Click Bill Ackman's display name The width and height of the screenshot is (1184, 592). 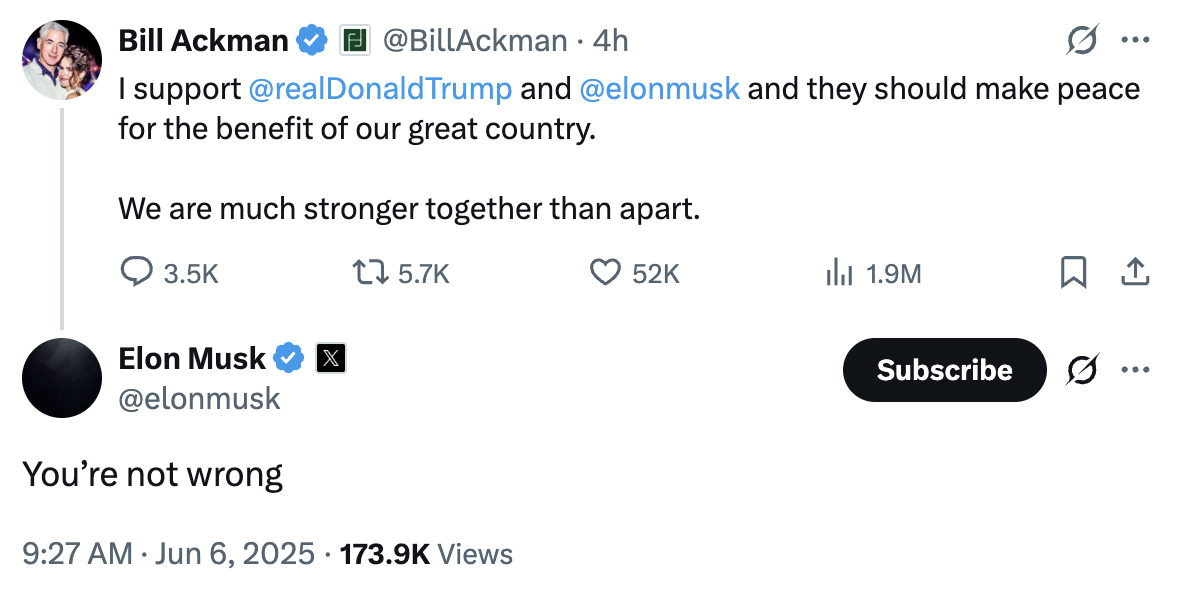(204, 40)
